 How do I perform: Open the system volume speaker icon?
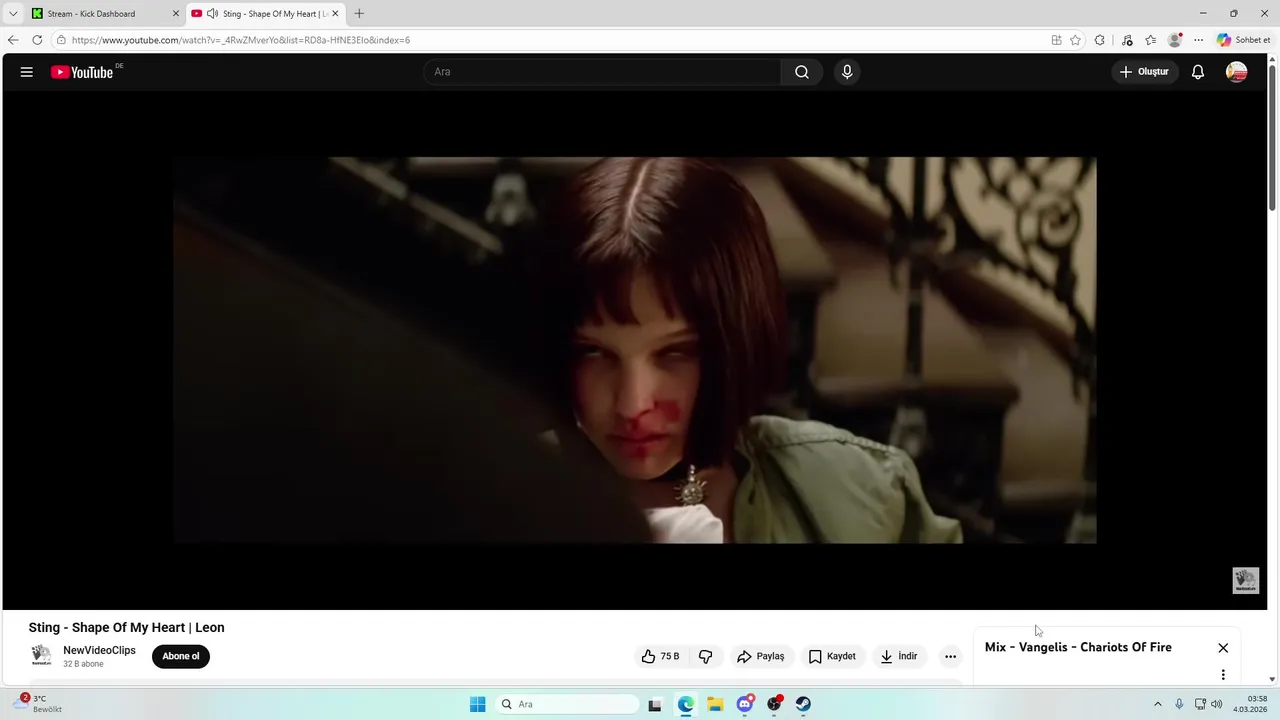point(1216,704)
